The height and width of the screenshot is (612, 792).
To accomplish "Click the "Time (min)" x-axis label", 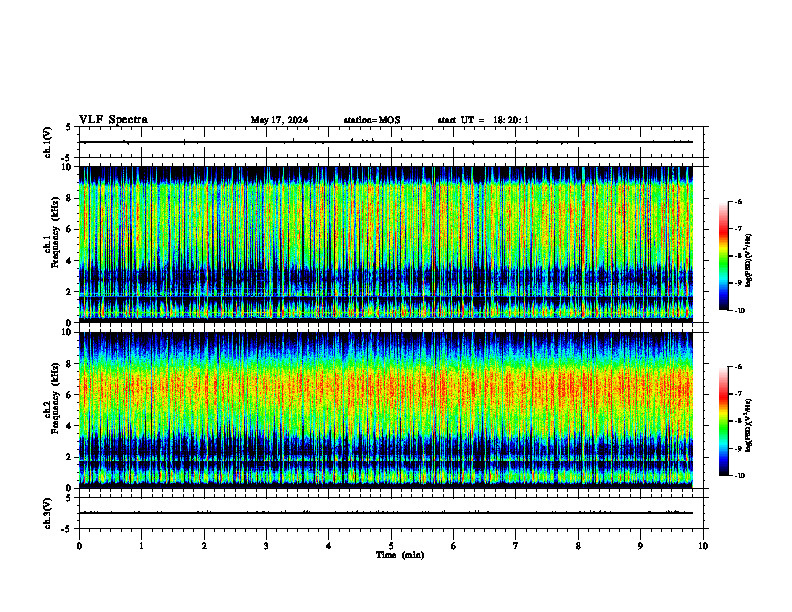I will [x=400, y=555].
